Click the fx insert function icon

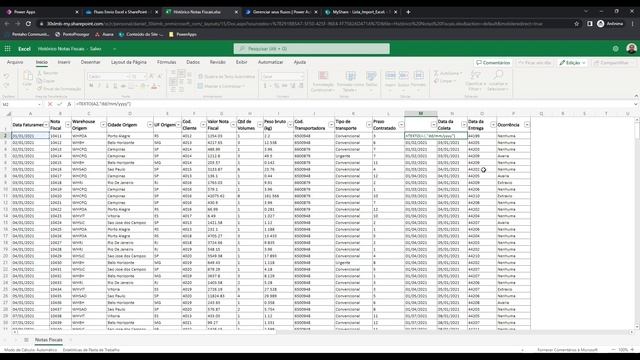pos(69,104)
